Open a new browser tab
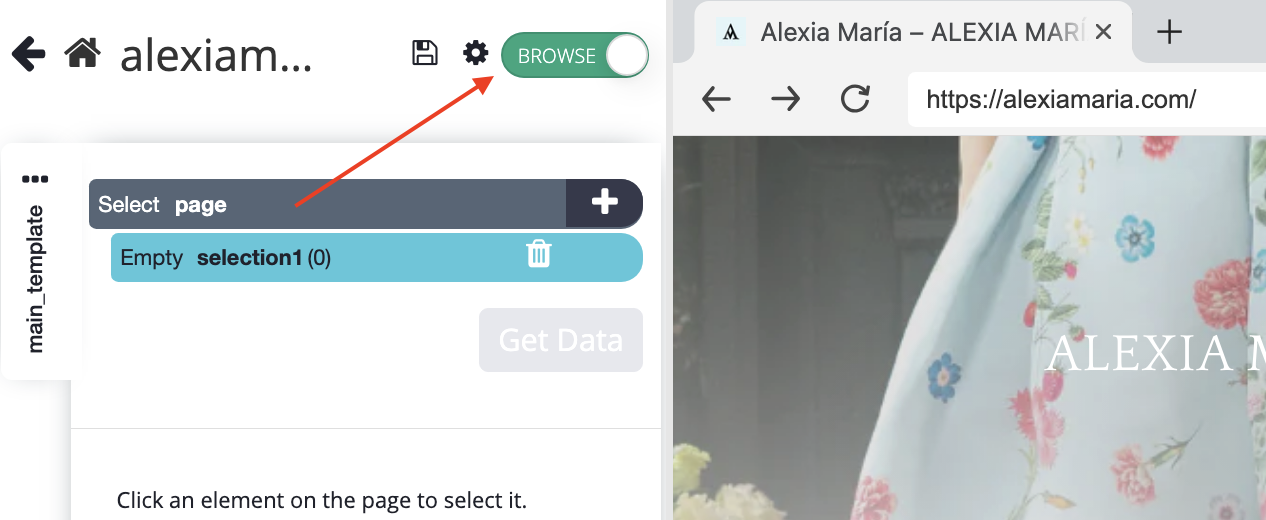 point(1168,32)
